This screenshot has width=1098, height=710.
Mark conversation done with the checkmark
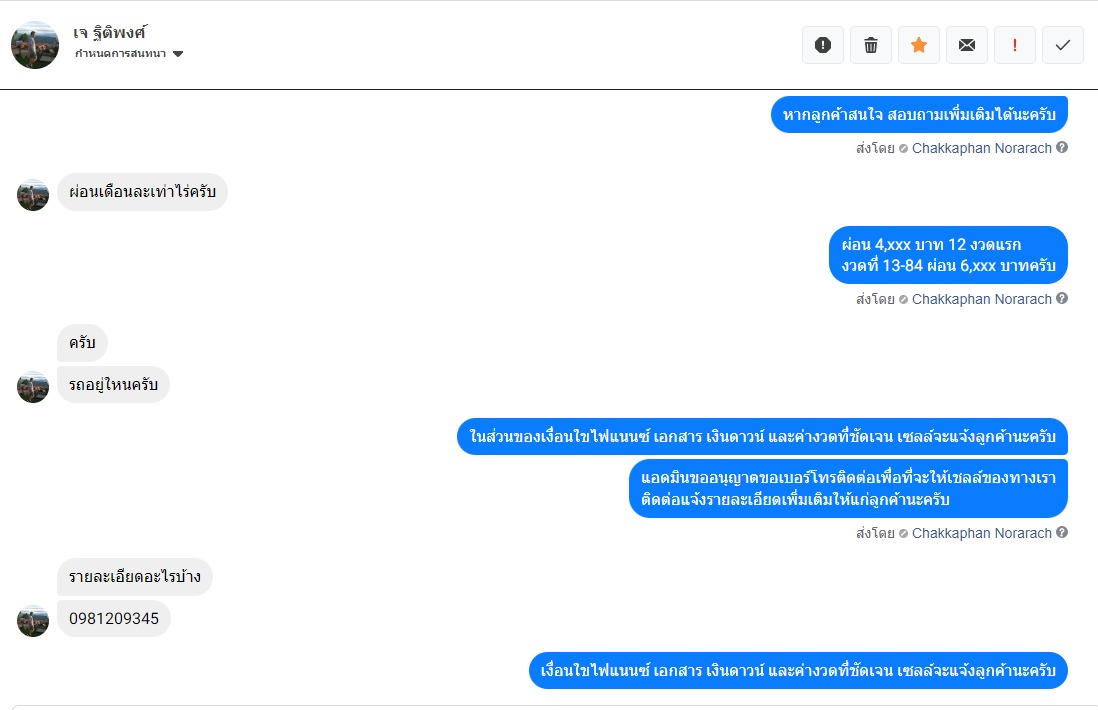point(1063,45)
